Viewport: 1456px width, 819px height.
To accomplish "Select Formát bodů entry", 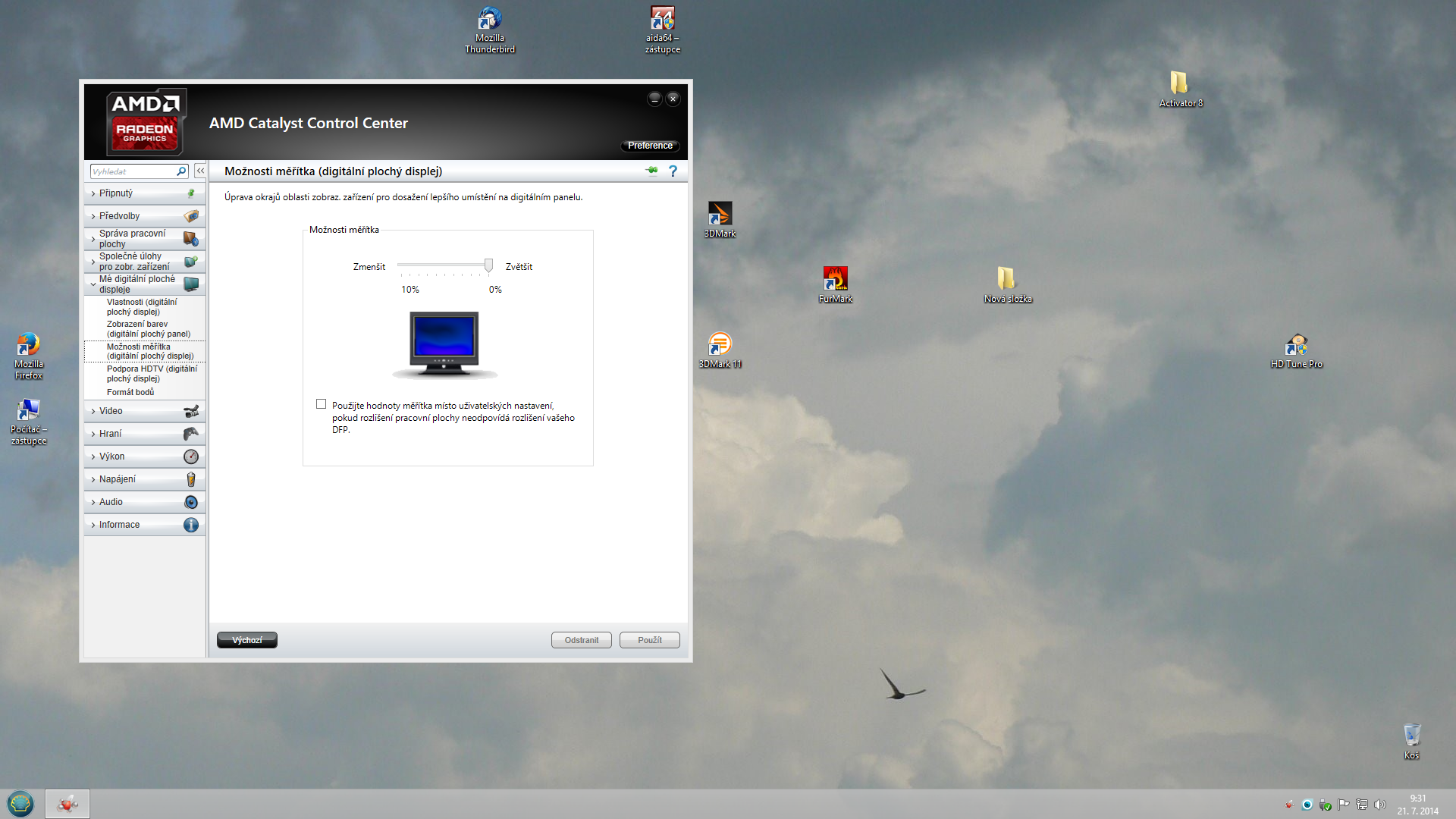I will click(x=130, y=392).
